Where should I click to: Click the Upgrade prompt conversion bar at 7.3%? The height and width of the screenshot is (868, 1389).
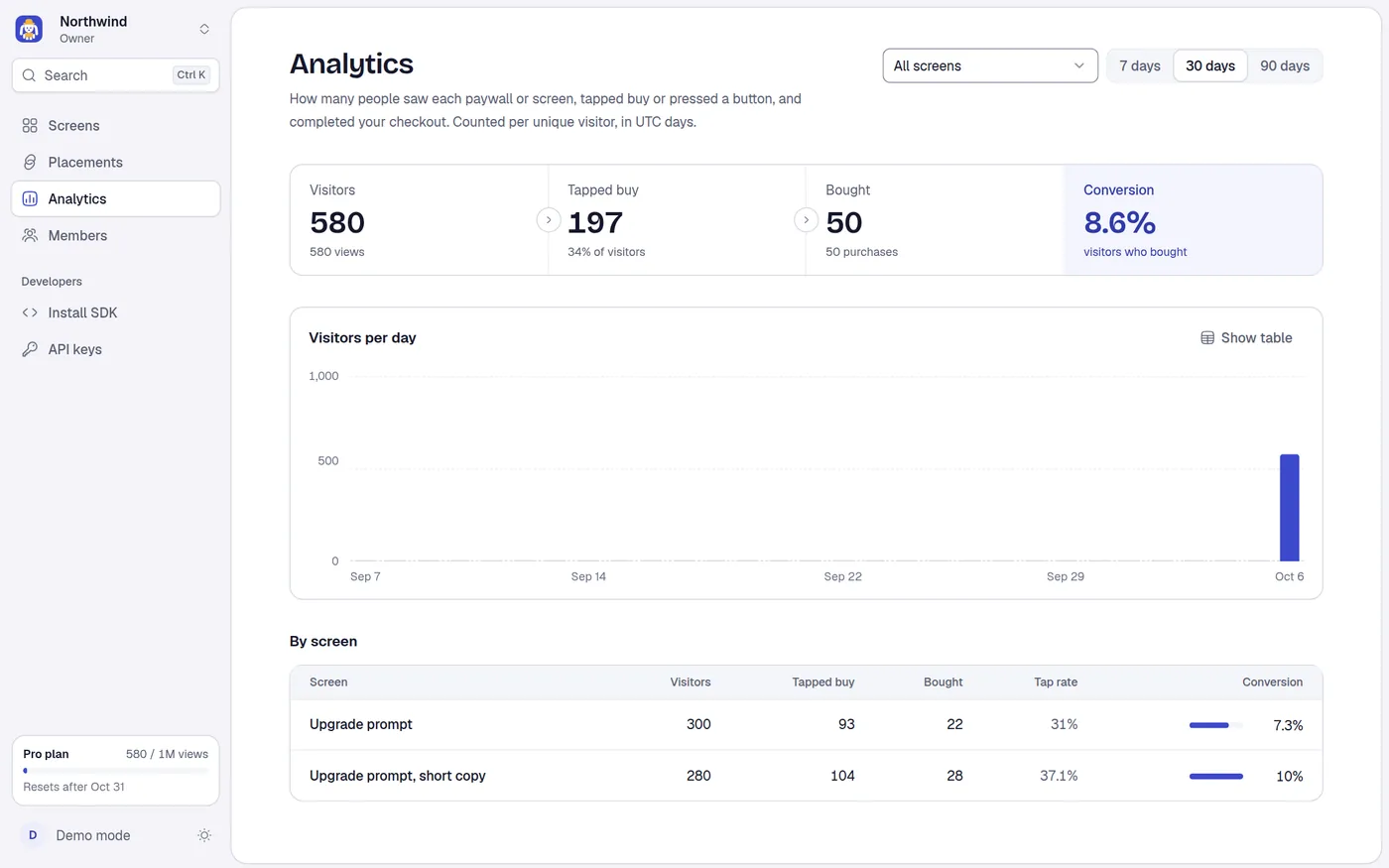(x=1216, y=725)
